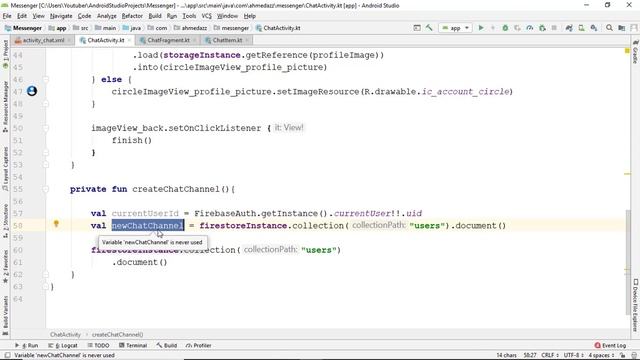This screenshot has width=640, height=360.
Task: Attach debugger to Android process icon
Action: click(542, 28)
